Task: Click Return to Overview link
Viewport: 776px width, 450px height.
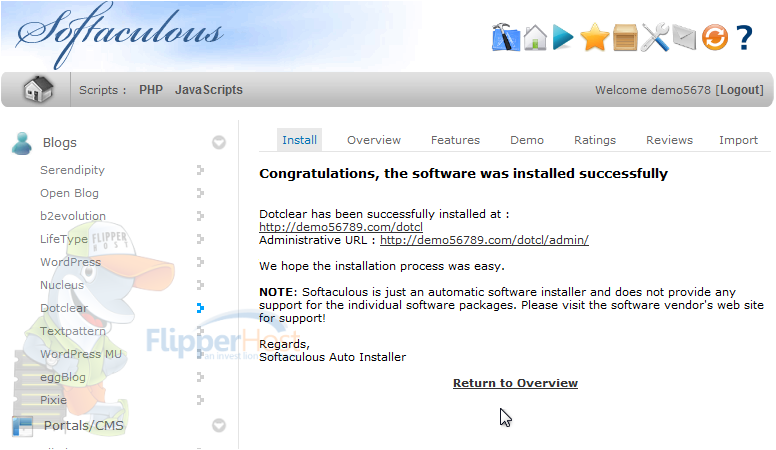Action: tap(515, 383)
